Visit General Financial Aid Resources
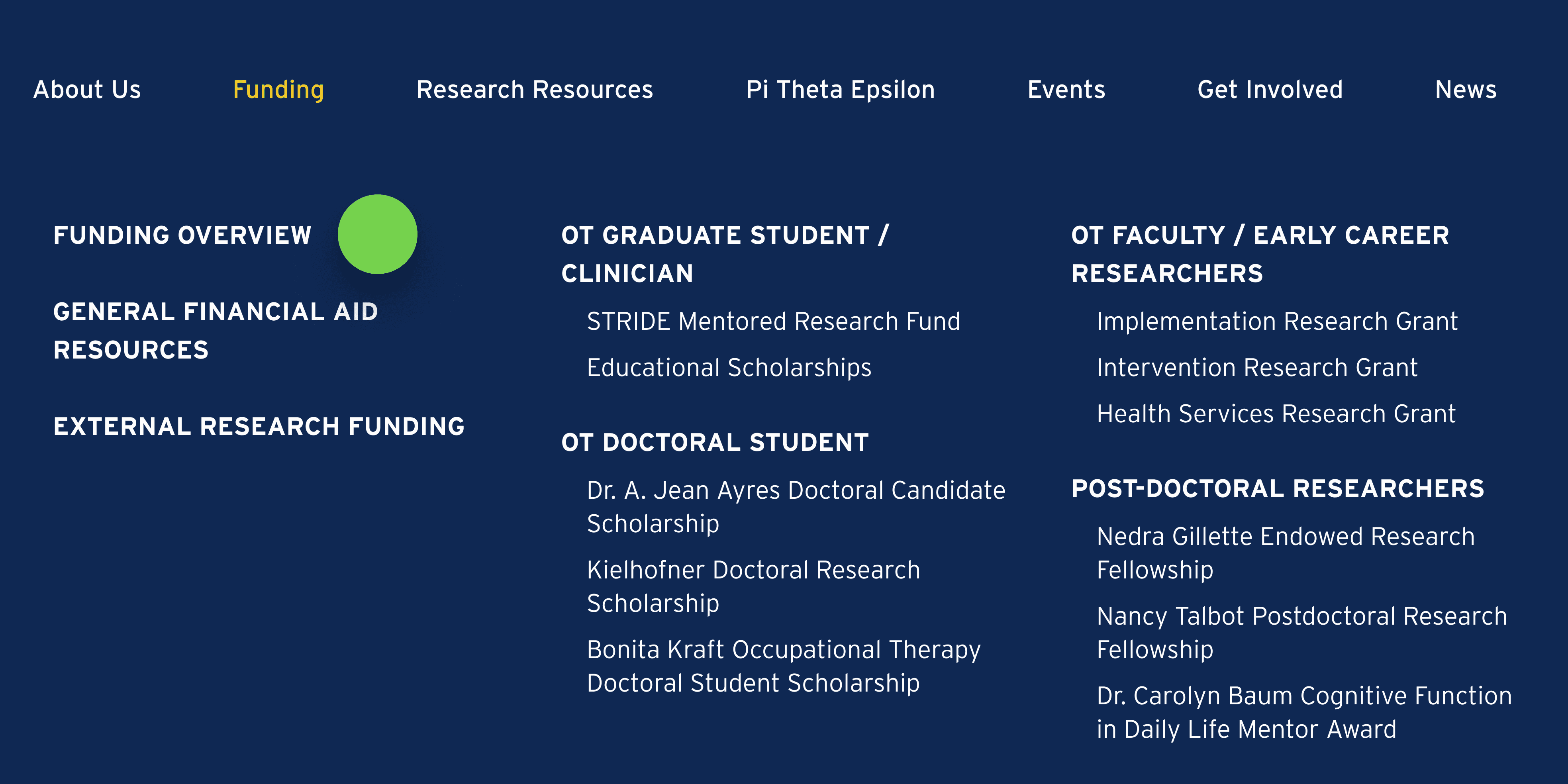This screenshot has height=784, width=1568. click(x=216, y=331)
